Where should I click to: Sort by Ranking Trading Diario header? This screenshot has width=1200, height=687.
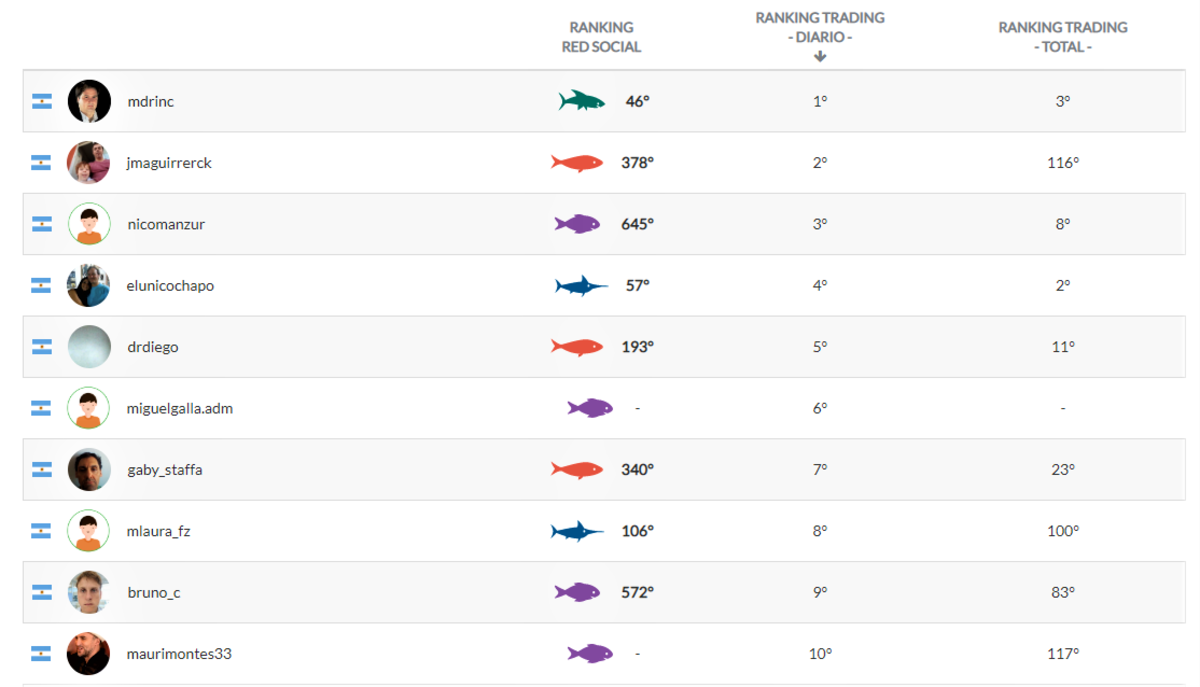[x=820, y=27]
